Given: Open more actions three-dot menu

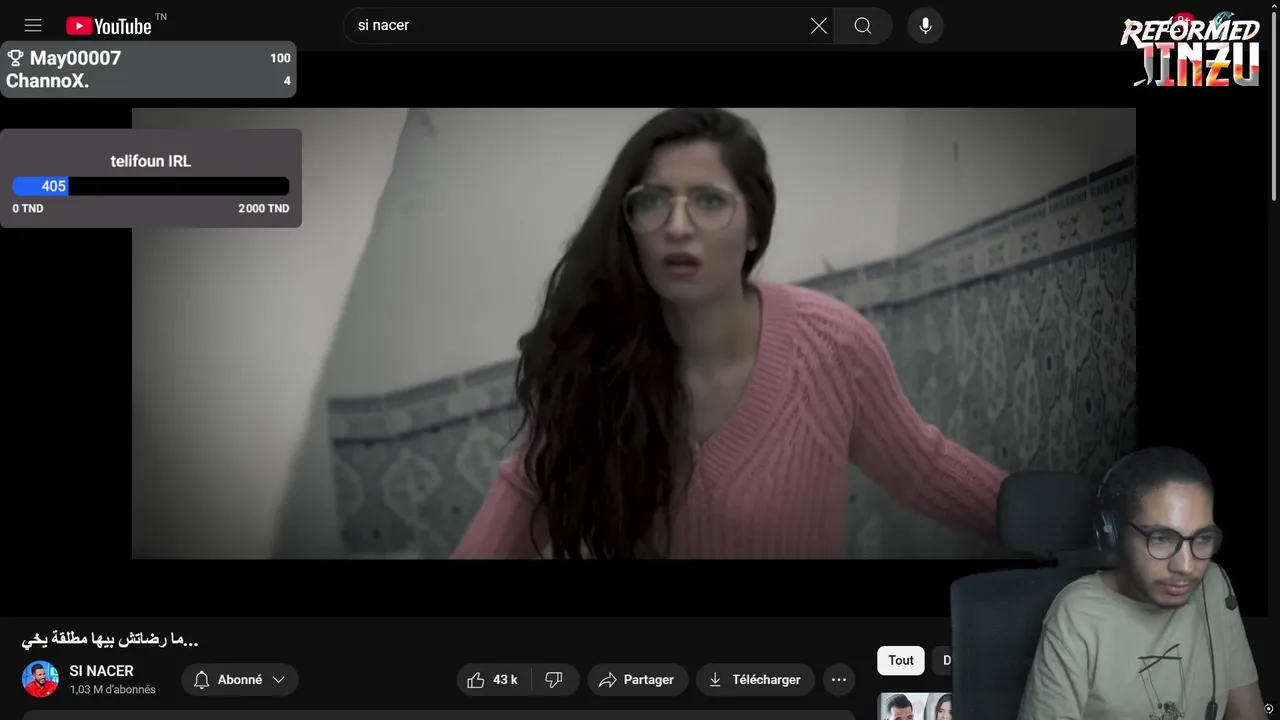Looking at the screenshot, I should point(839,680).
